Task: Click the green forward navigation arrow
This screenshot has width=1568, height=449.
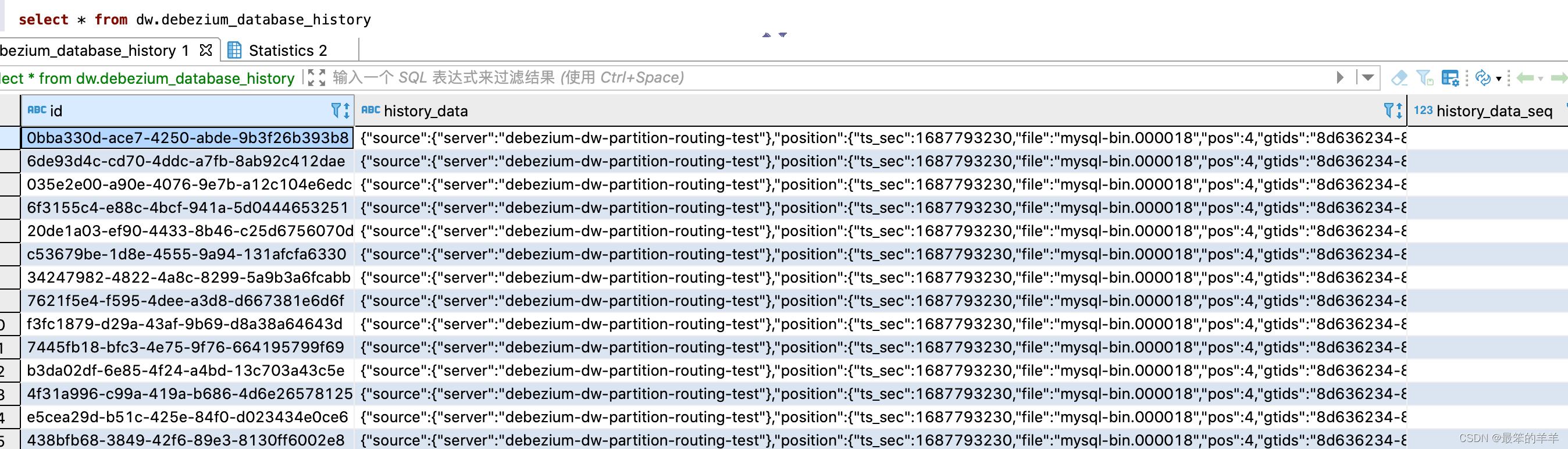Action: (1559, 78)
